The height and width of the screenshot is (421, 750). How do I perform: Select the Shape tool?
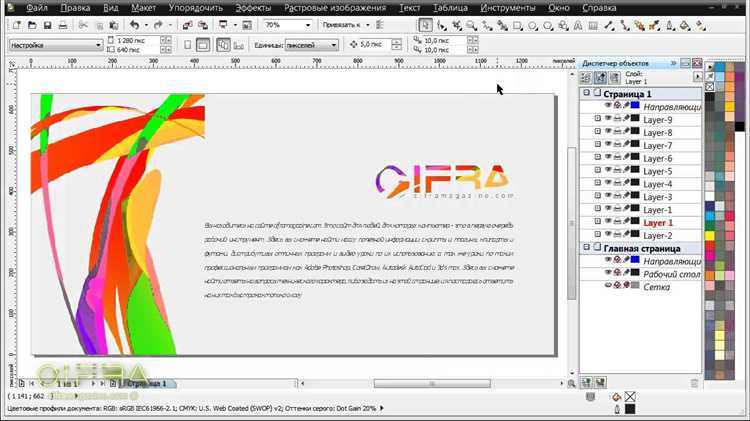coord(441,25)
